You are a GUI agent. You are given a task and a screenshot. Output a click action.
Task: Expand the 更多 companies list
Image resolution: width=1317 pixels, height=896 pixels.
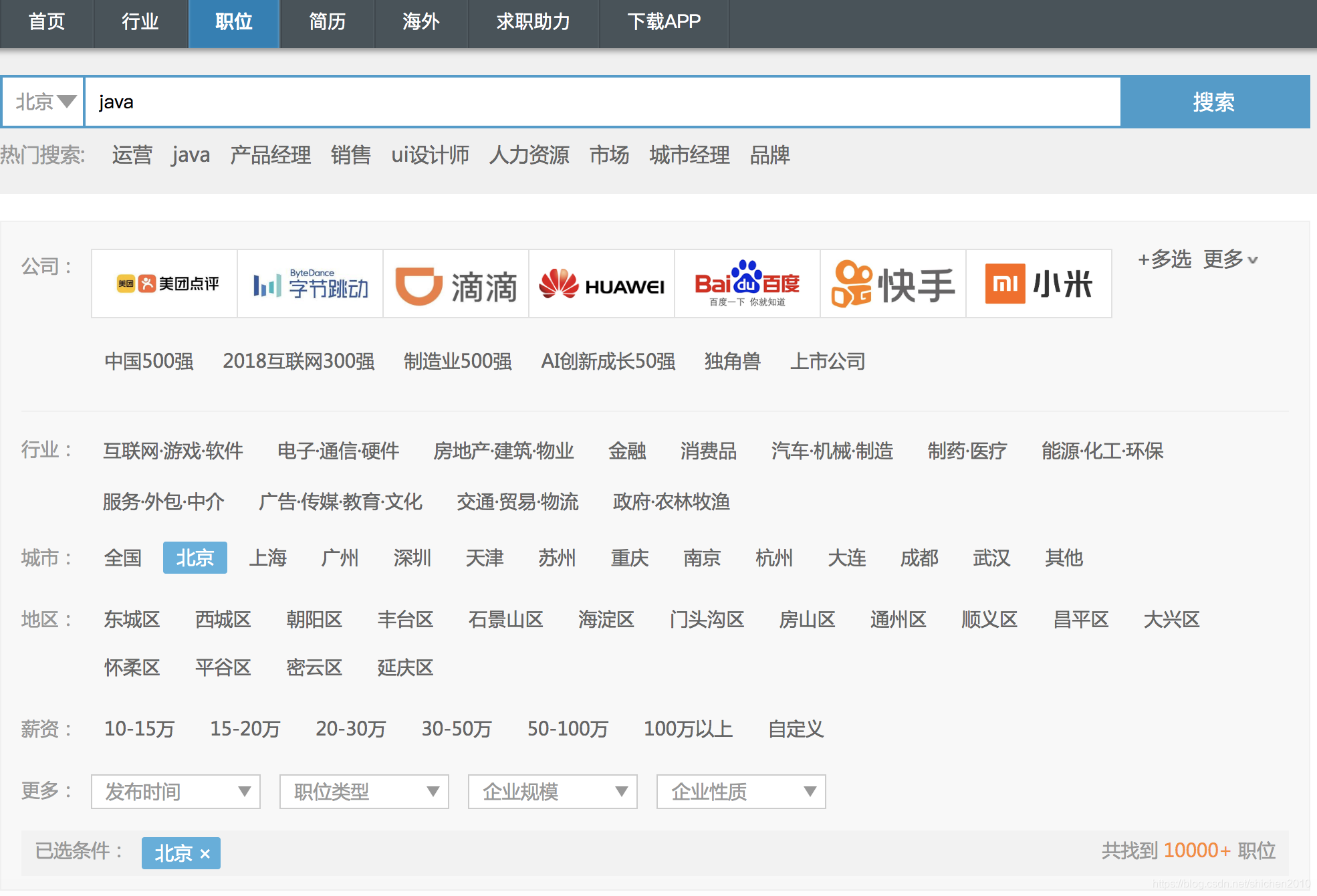point(1230,259)
